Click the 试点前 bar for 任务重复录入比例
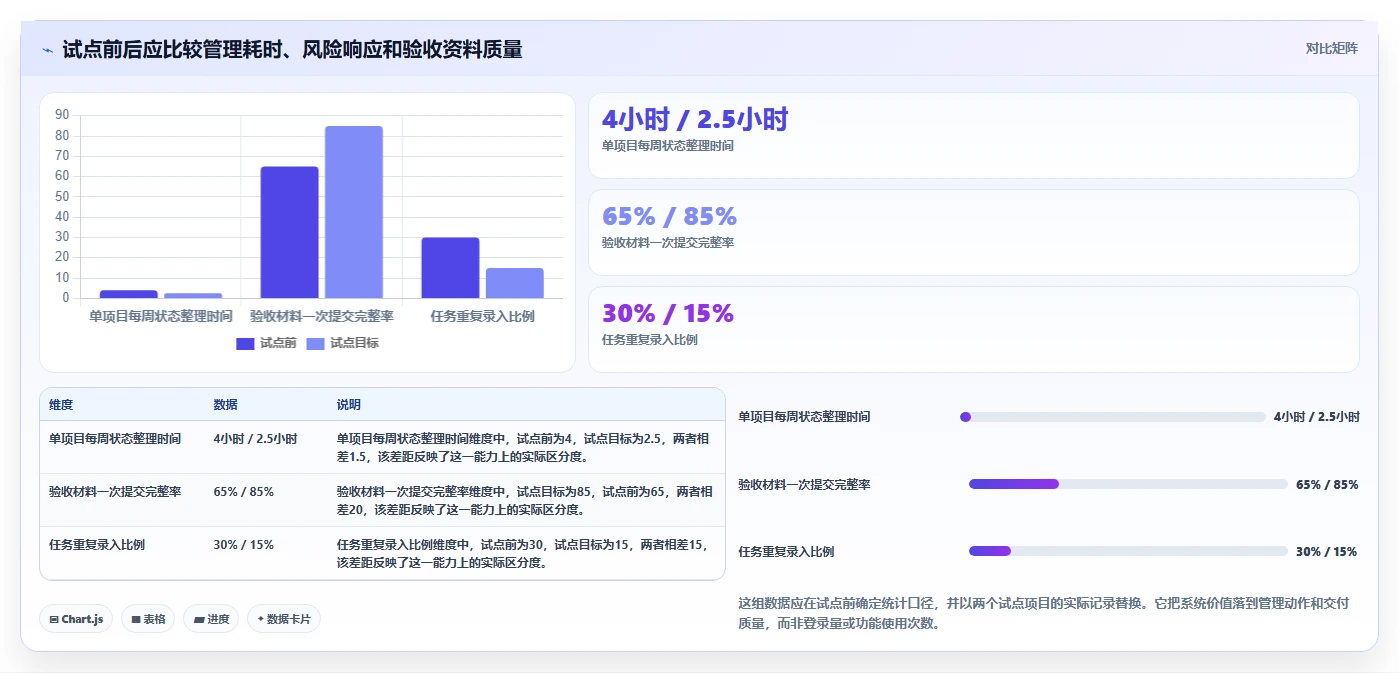This screenshot has height=673, width=1399. [x=450, y=268]
